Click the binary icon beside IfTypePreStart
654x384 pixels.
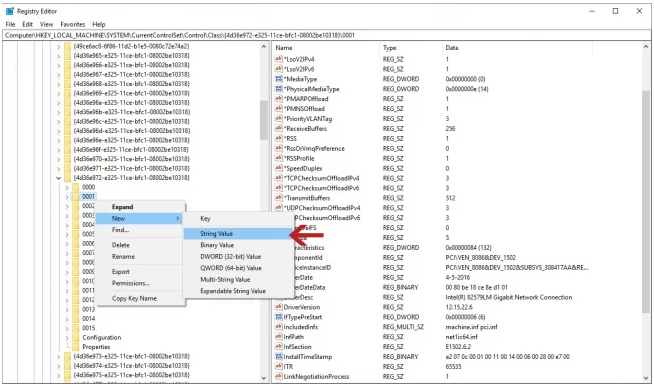click(x=279, y=317)
